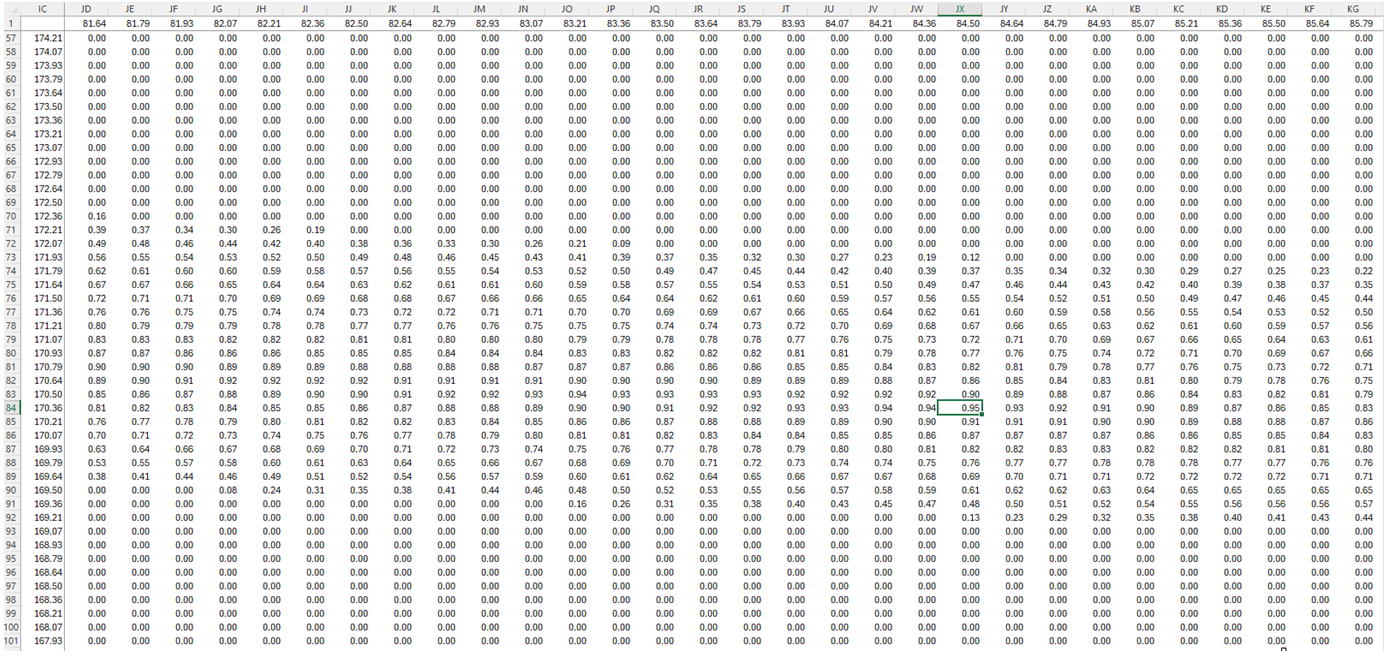Click cell 84.50 in row 1
This screenshot has width=1389, height=663.
(961, 23)
